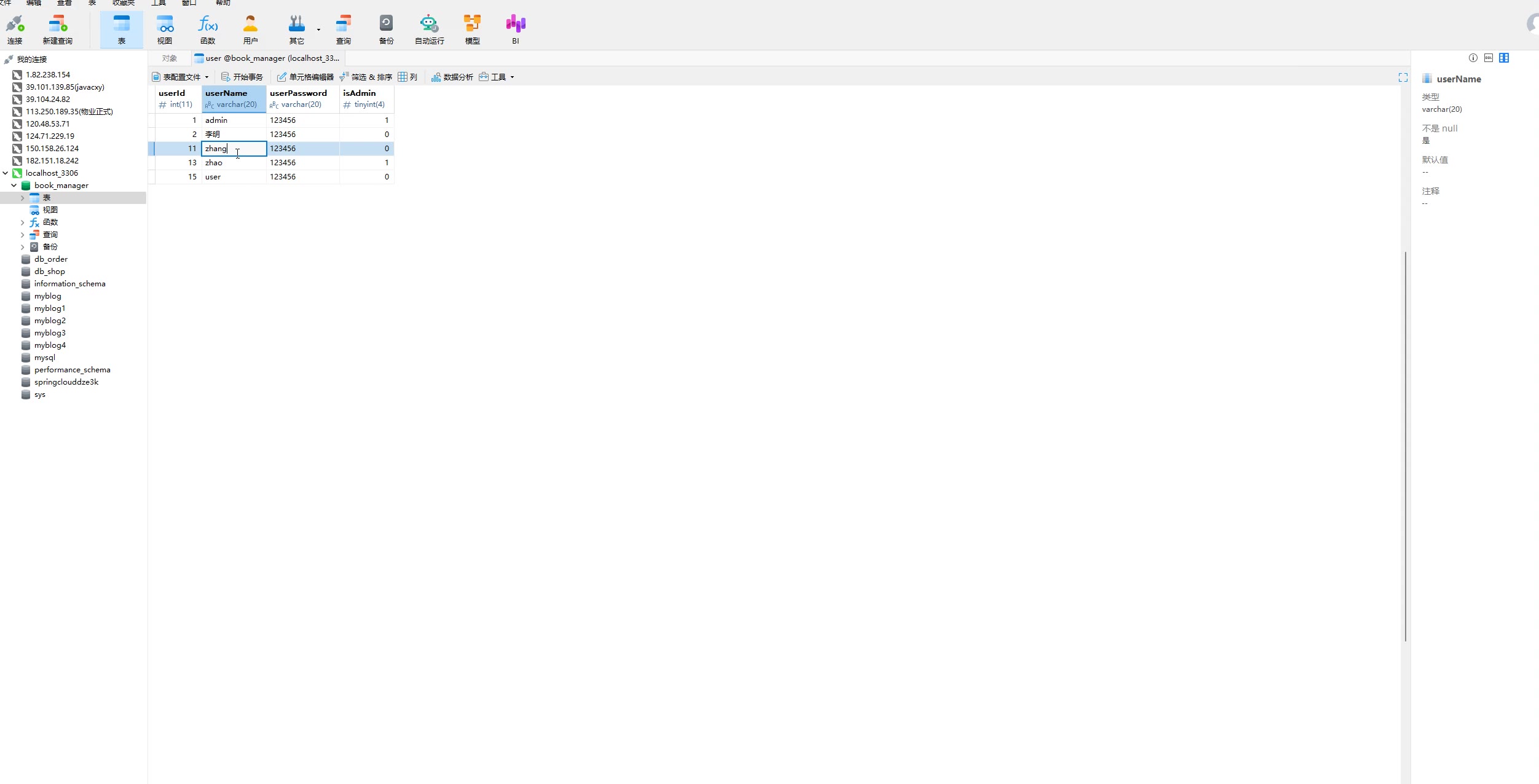Toggle full screen icon at table toolbar right
Viewport: 1539px width, 784px height.
point(1403,77)
